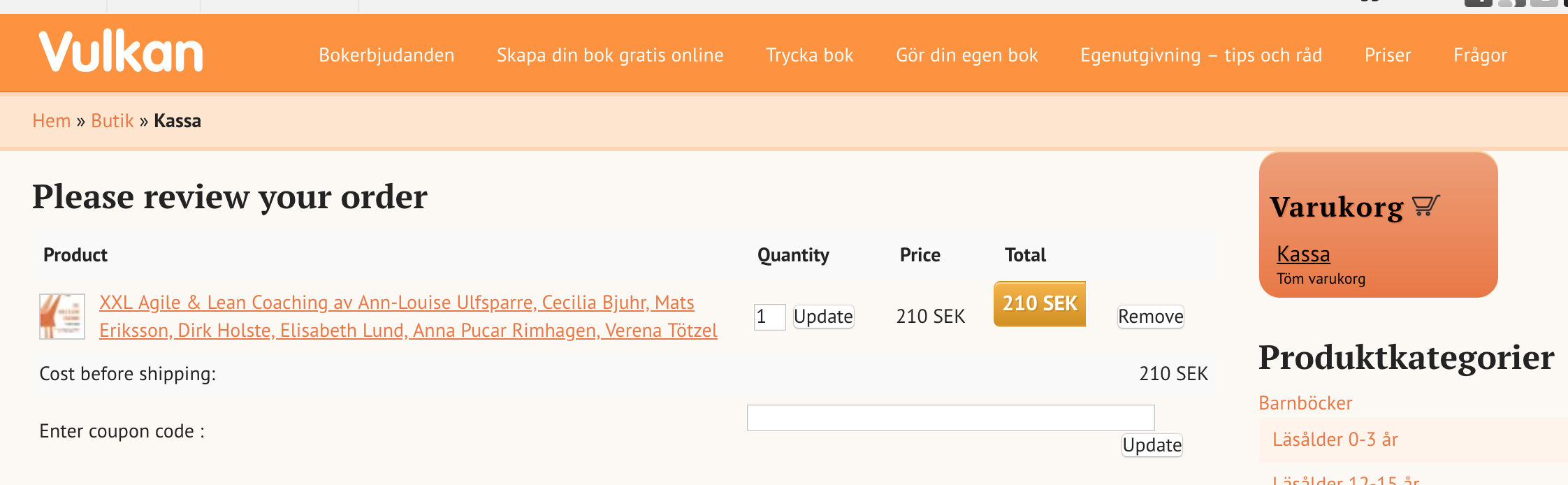Select Gör din egen bok menu
1568x485 pixels.
pyautogui.click(x=967, y=55)
